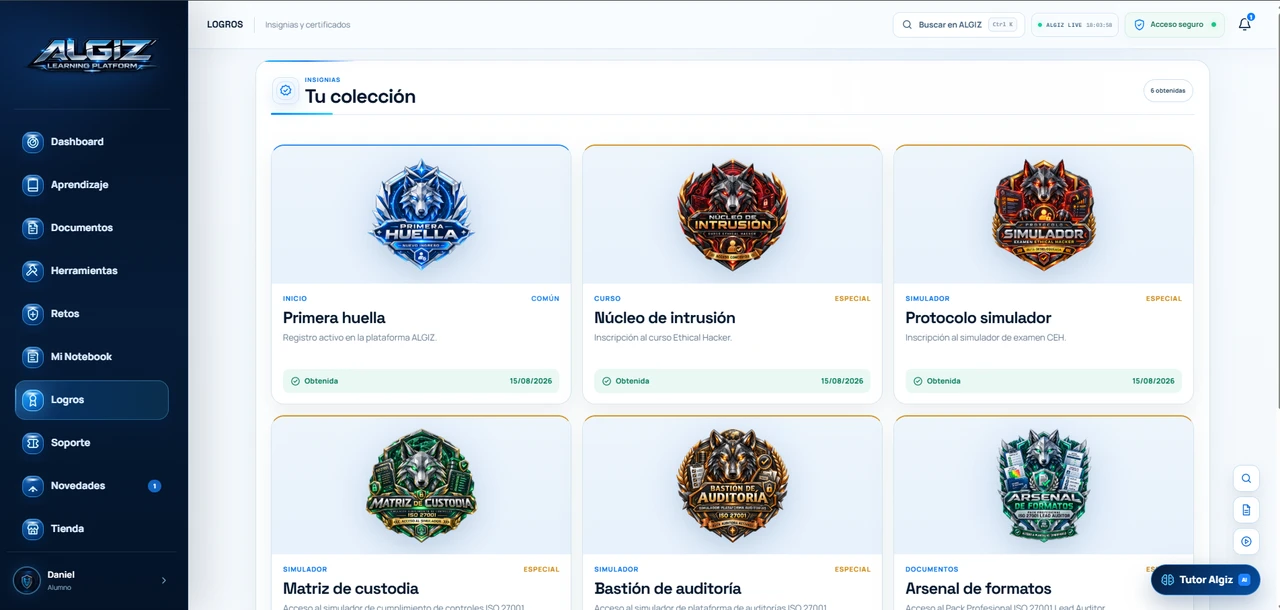
Task: Click the Obtenida check in Primera huella
Action: (295, 381)
